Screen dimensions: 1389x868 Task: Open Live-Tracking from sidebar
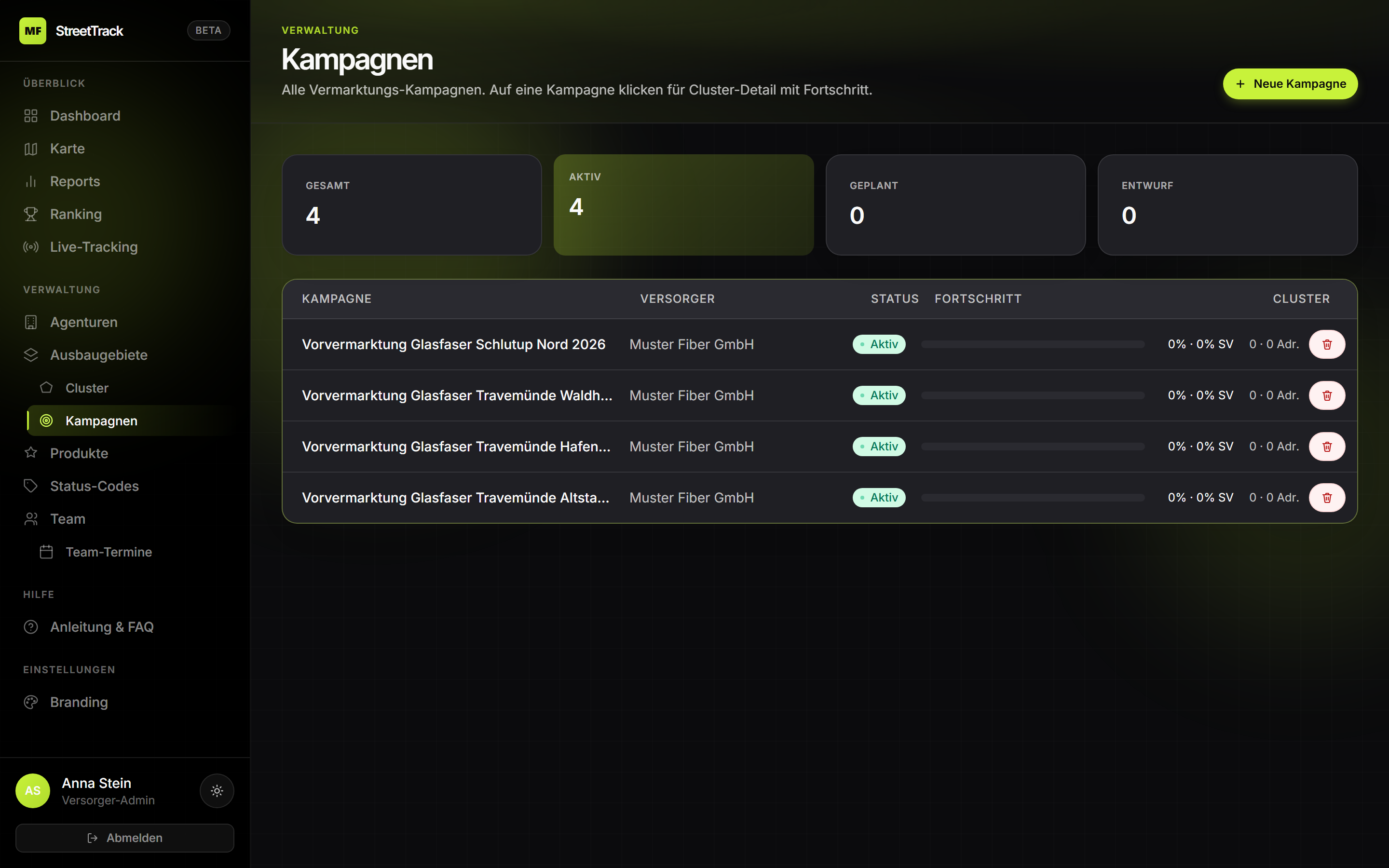tap(94, 247)
